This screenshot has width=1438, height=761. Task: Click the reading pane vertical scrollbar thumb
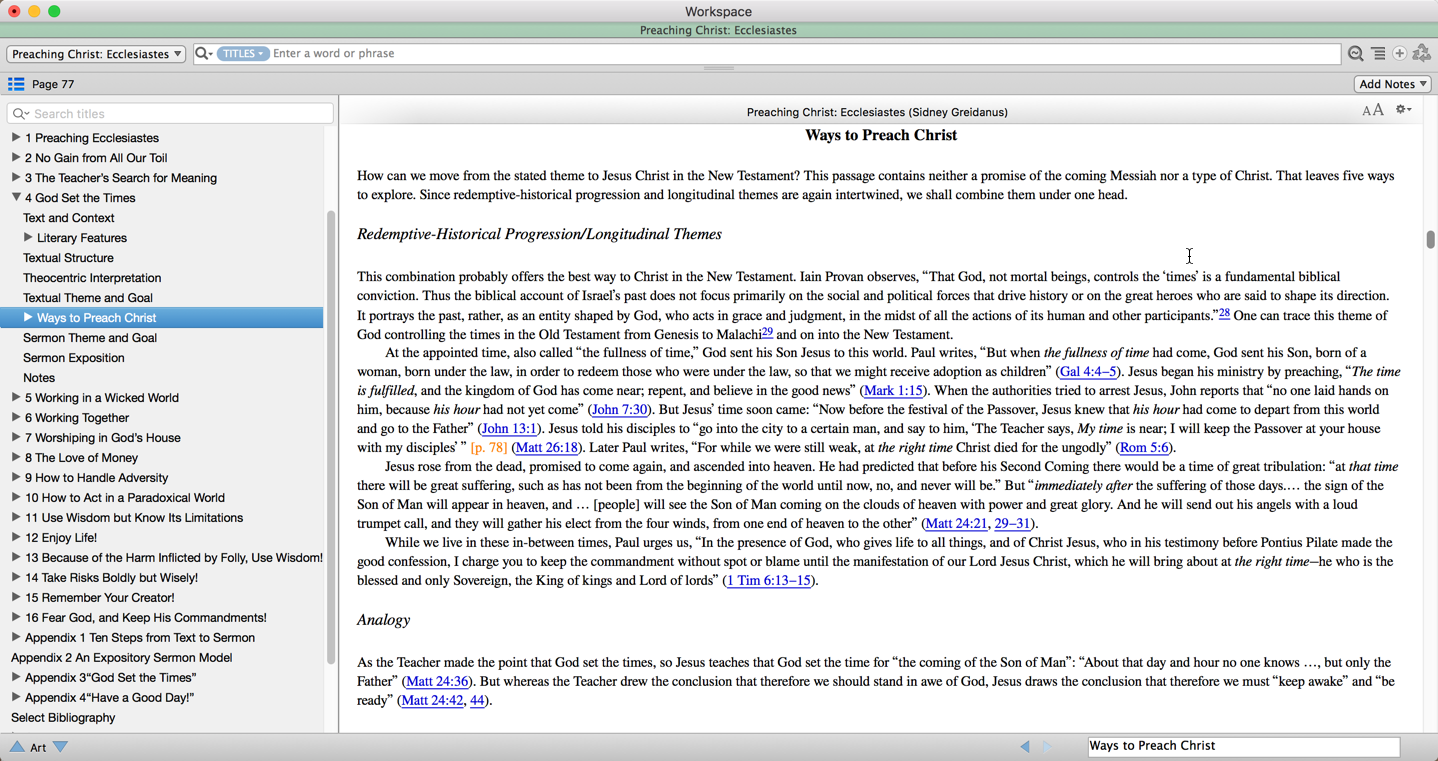coord(1431,240)
